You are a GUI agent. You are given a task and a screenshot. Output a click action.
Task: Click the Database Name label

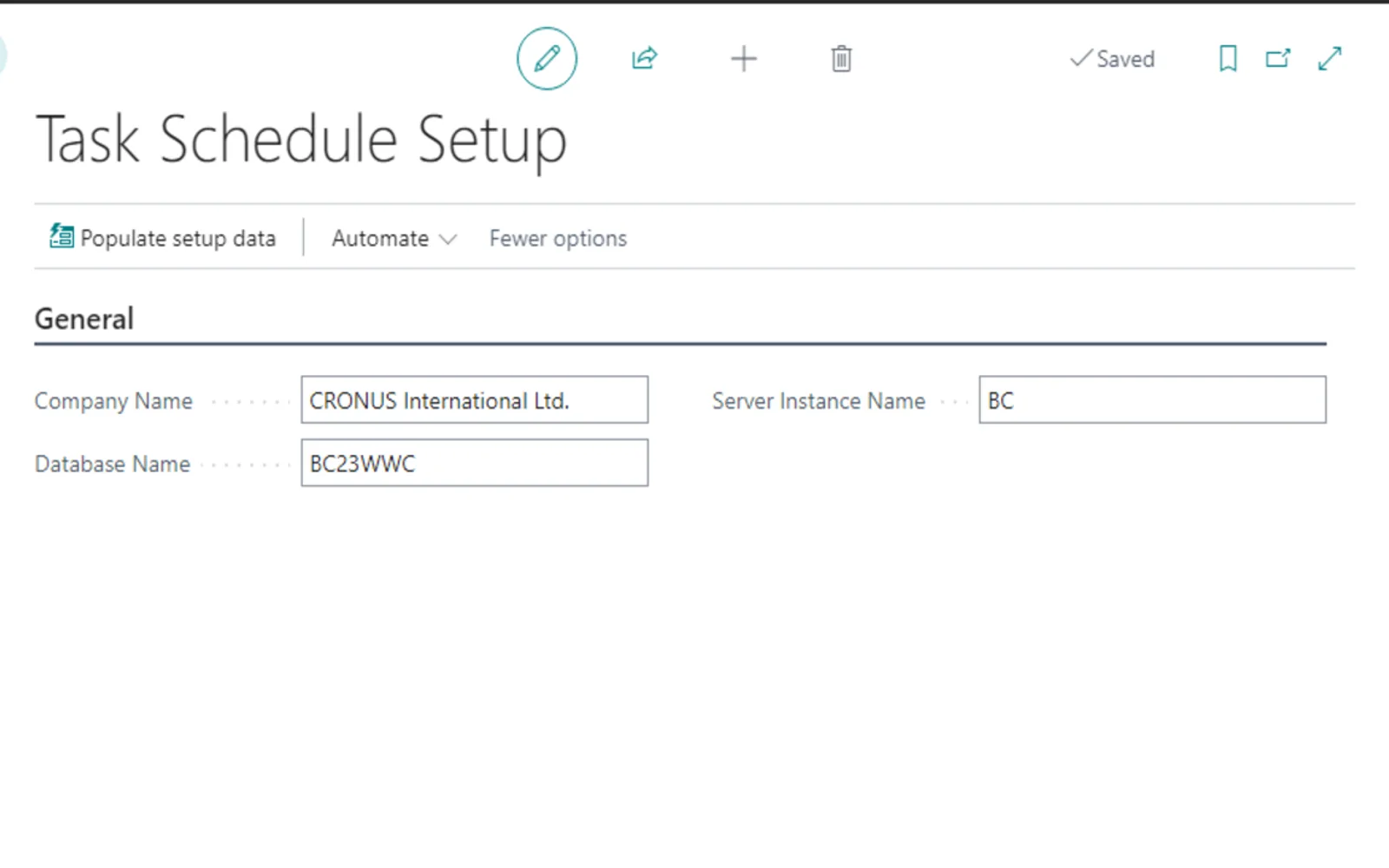[112, 464]
